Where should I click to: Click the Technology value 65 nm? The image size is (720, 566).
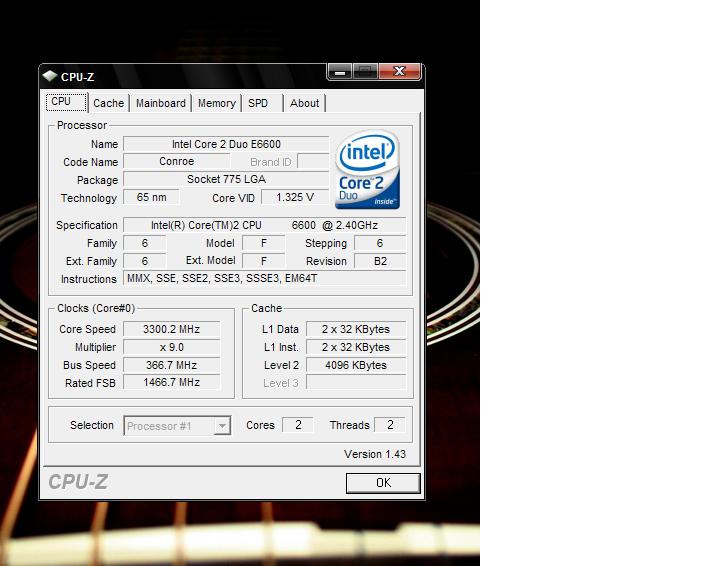[152, 197]
